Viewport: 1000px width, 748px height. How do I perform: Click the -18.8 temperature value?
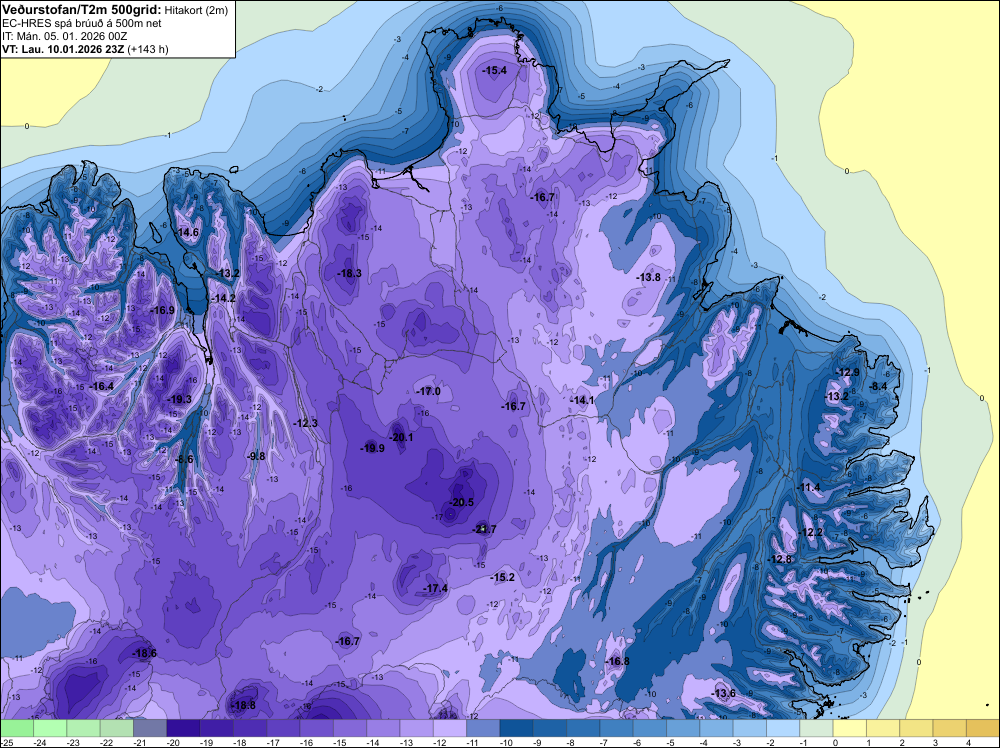243,705
